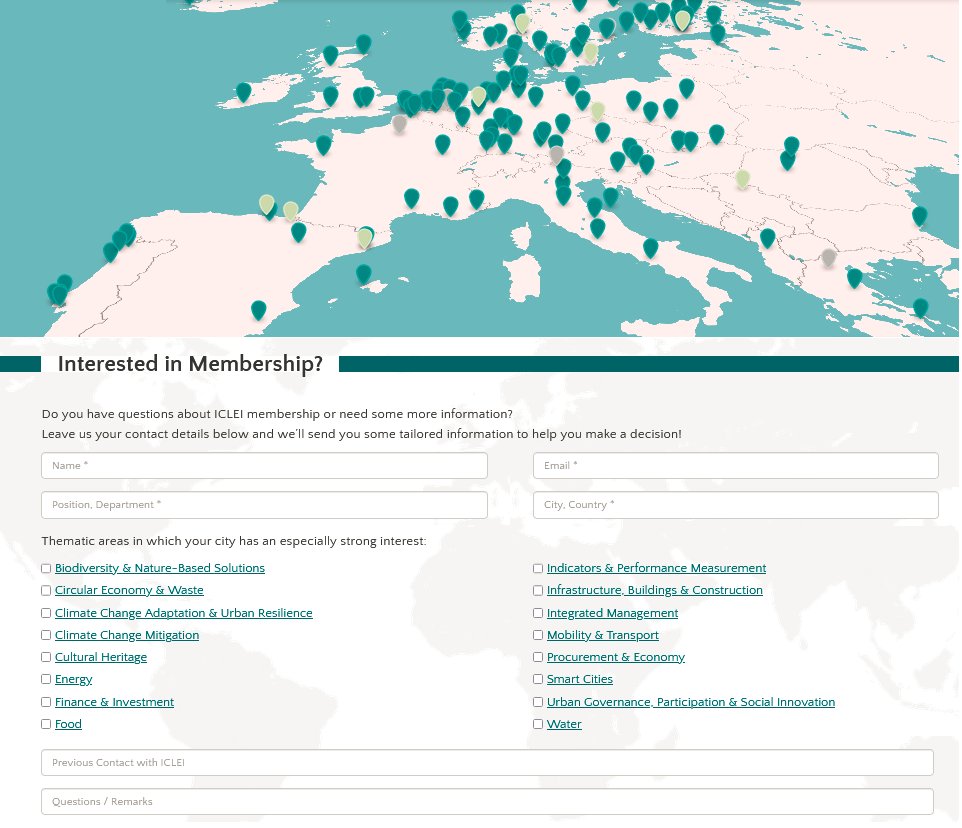Follow the Procurement & Economy link

pos(615,657)
